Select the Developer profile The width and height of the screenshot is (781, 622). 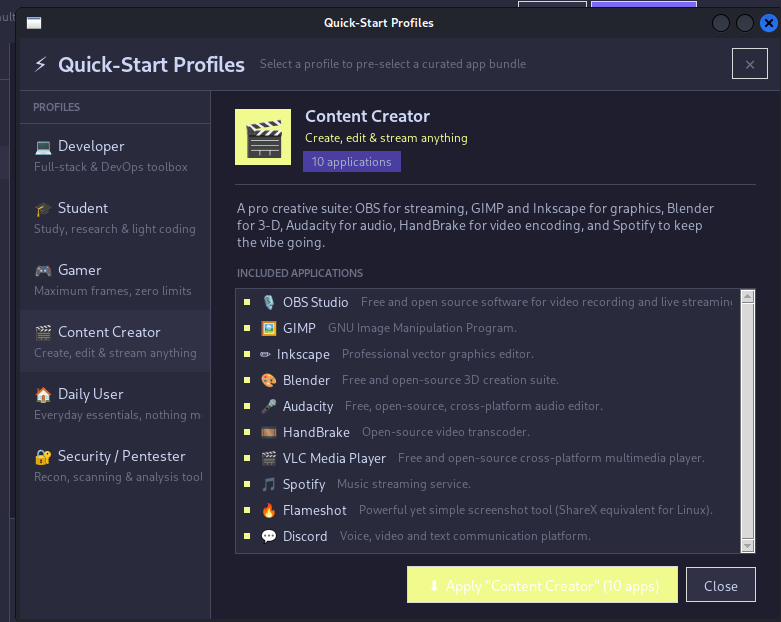tap(115, 156)
